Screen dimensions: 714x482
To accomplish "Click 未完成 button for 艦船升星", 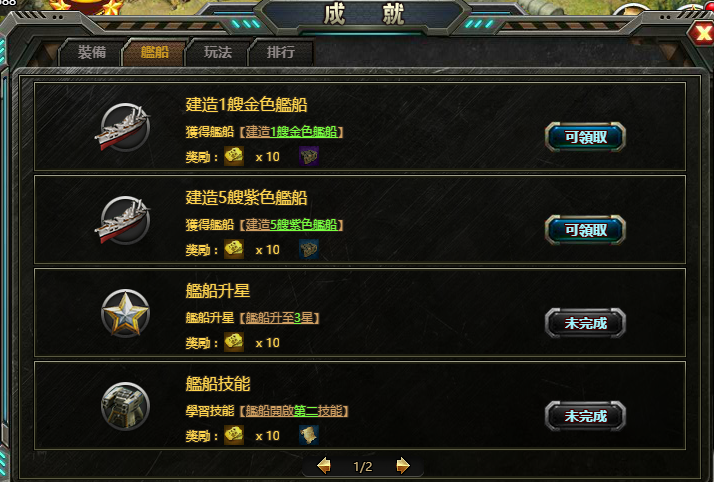I will [585, 323].
